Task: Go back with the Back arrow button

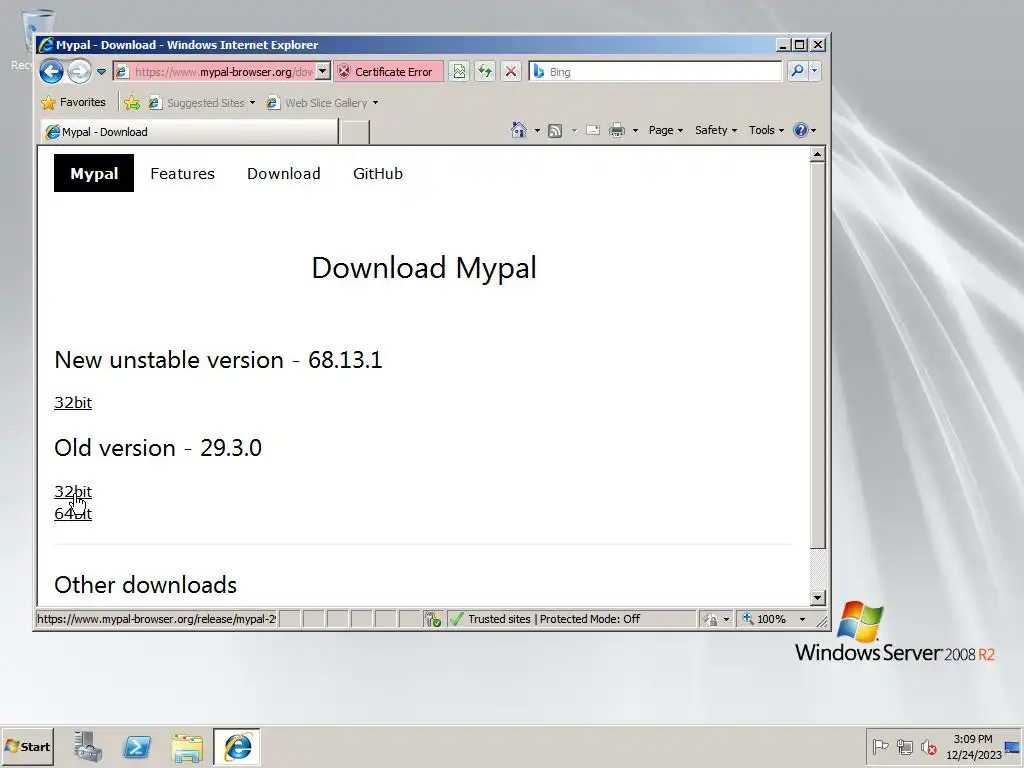Action: point(51,71)
